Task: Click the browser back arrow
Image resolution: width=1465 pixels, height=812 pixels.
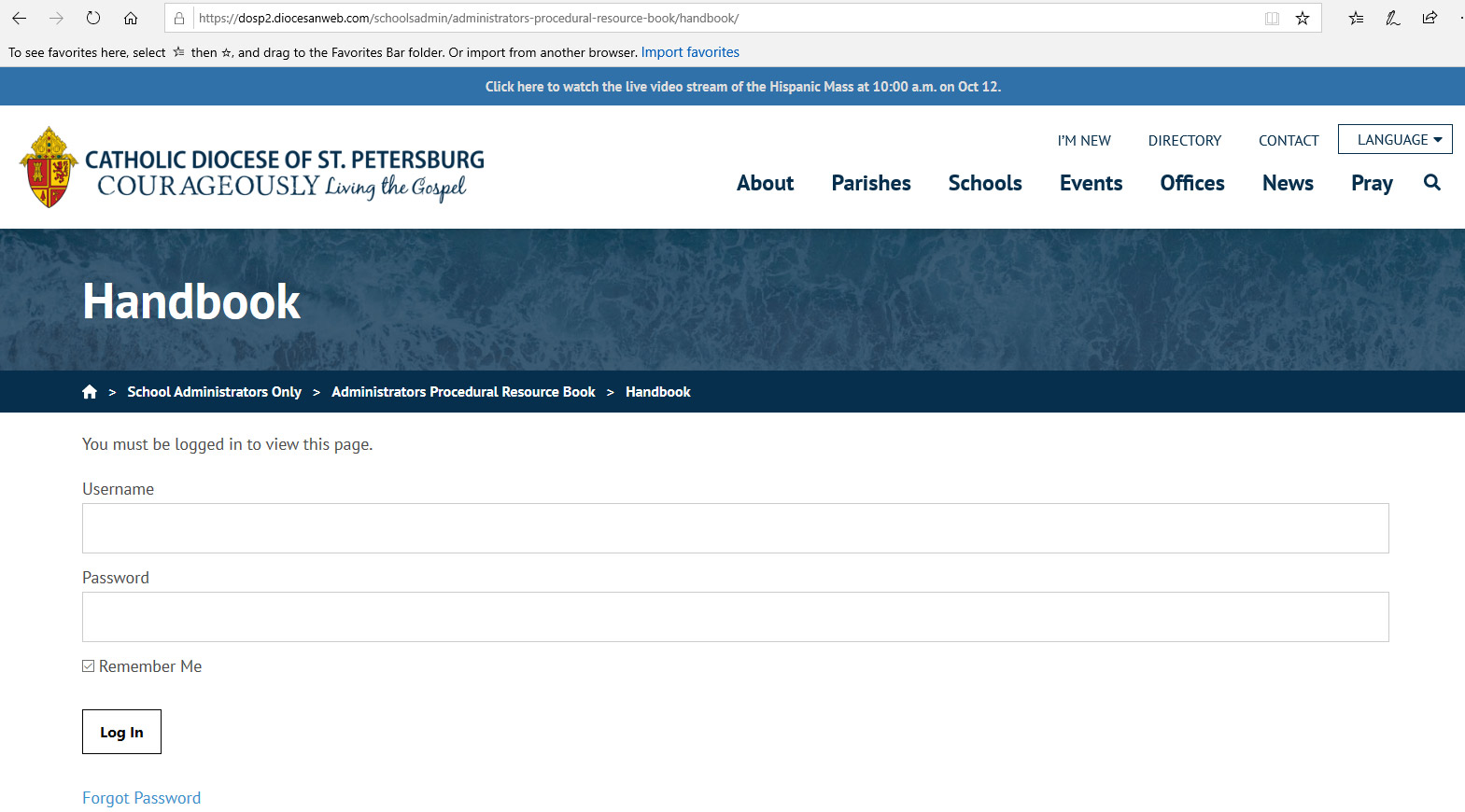Action: point(19,18)
